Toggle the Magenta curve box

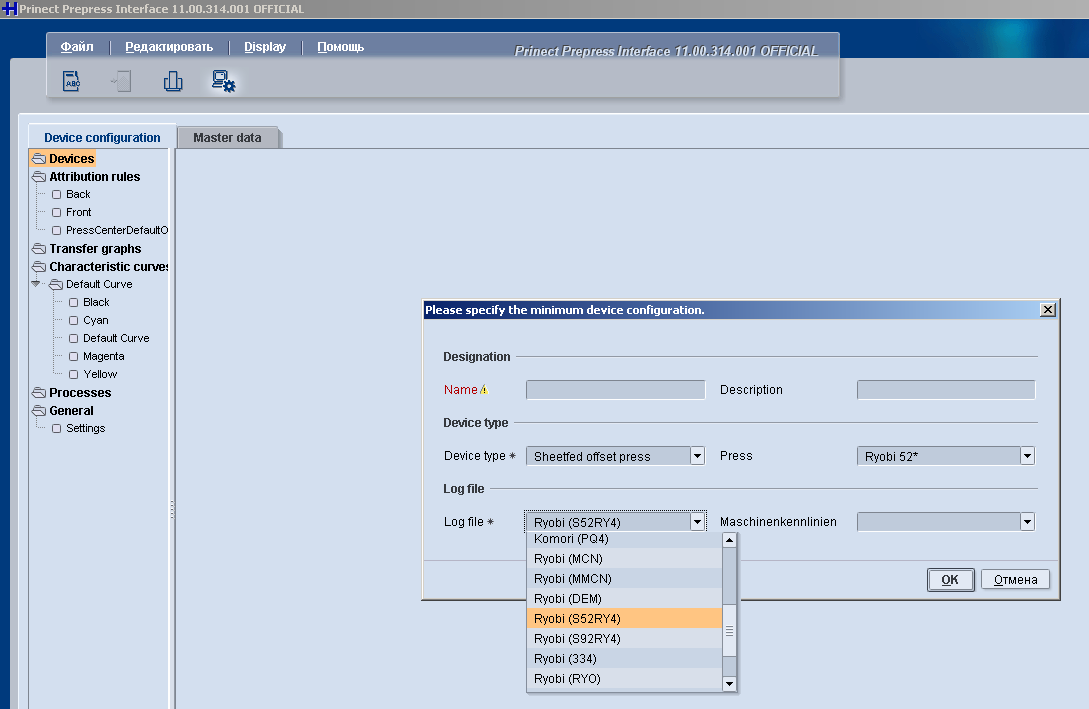[x=74, y=356]
